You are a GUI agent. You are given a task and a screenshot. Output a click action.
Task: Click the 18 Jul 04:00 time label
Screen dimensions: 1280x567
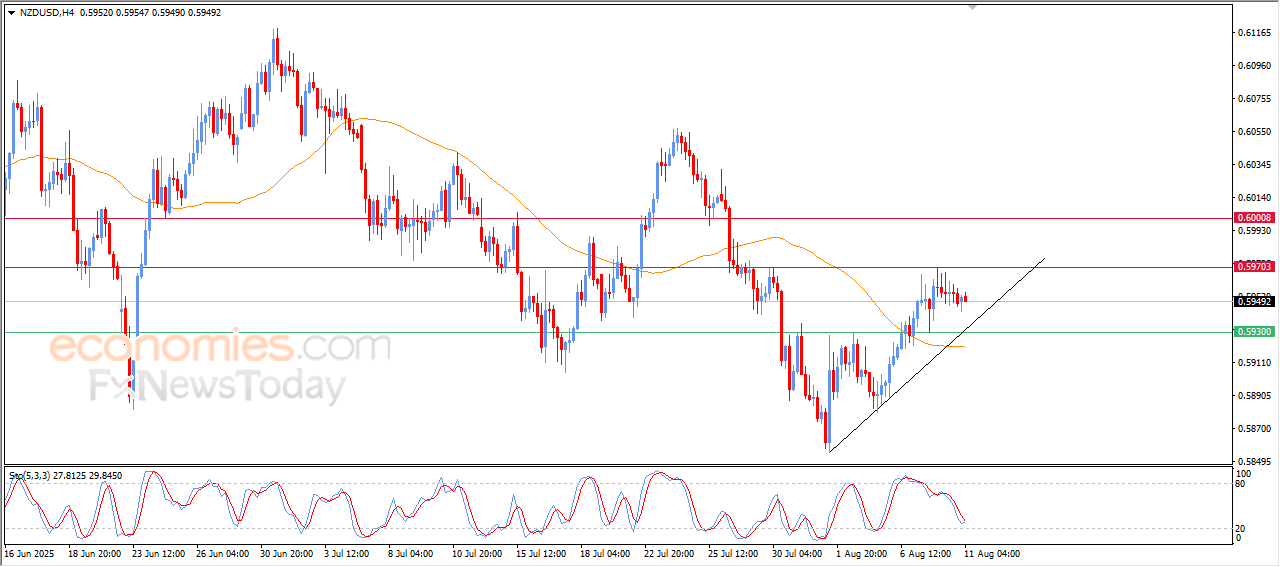point(606,552)
